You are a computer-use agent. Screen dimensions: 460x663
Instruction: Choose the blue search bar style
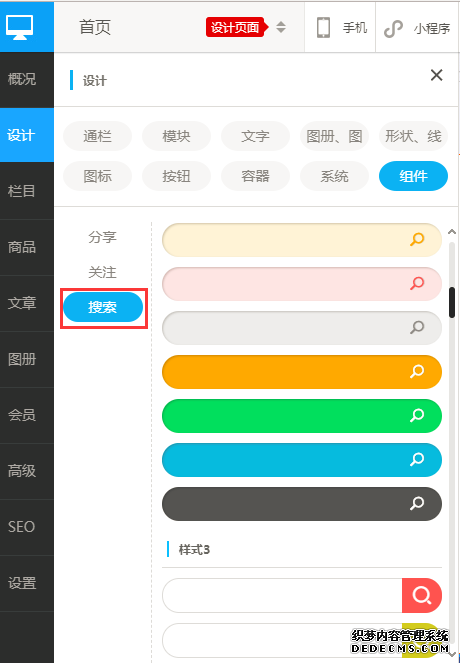302,460
